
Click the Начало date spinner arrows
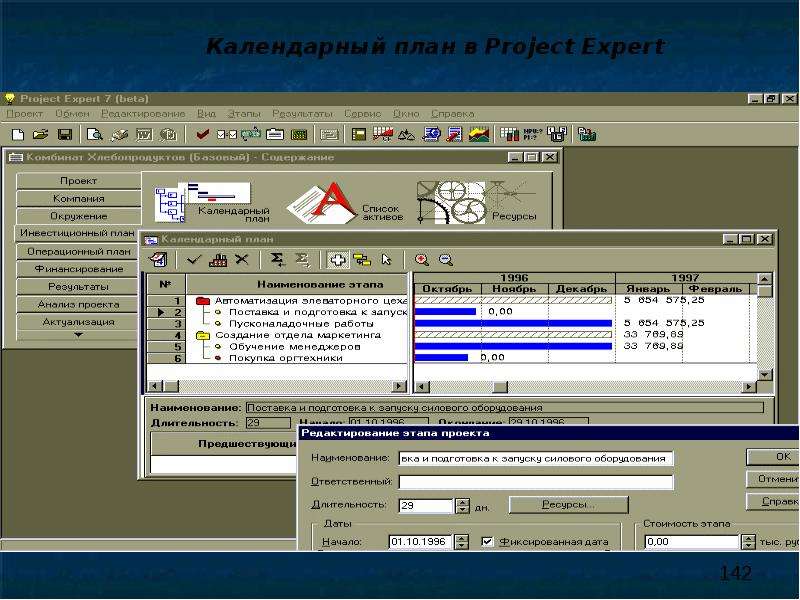(x=461, y=541)
